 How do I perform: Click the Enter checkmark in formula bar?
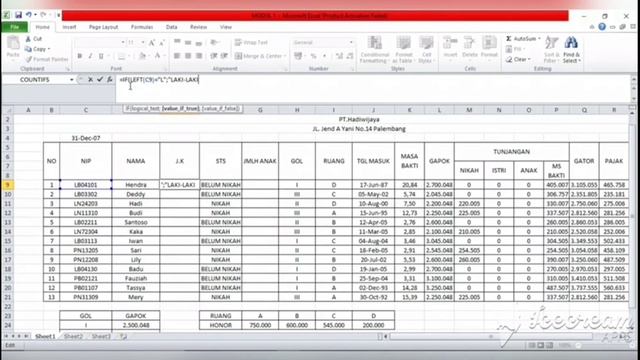click(x=100, y=80)
